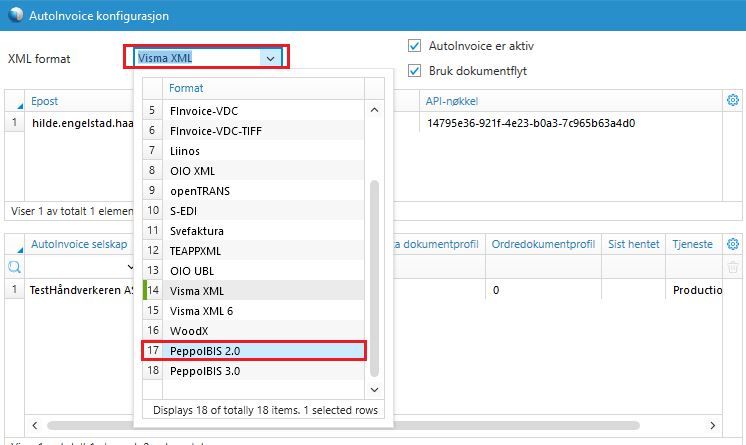This screenshot has height=445, width=746.
Task: Select PeppolBIS 2.0 from the format list
Action: tap(254, 351)
